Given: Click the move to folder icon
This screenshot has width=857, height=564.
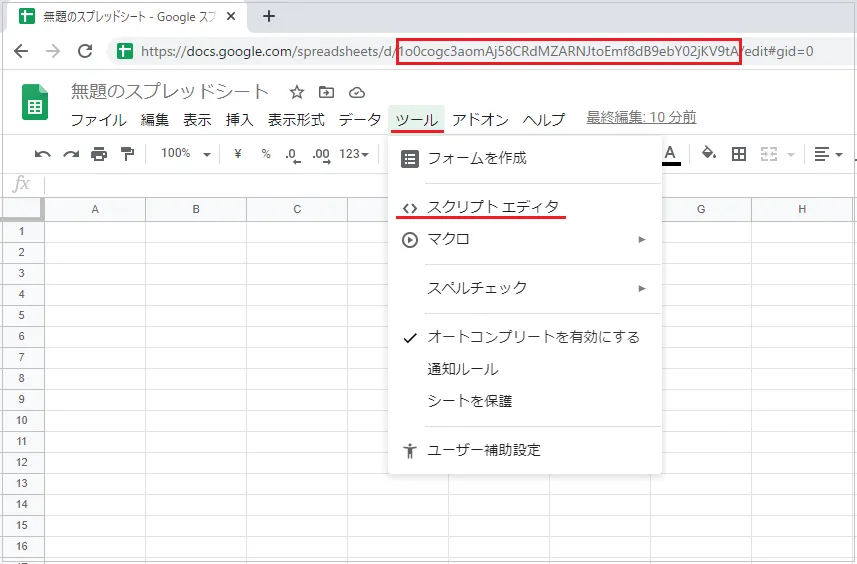Looking at the screenshot, I should pyautogui.click(x=326, y=92).
